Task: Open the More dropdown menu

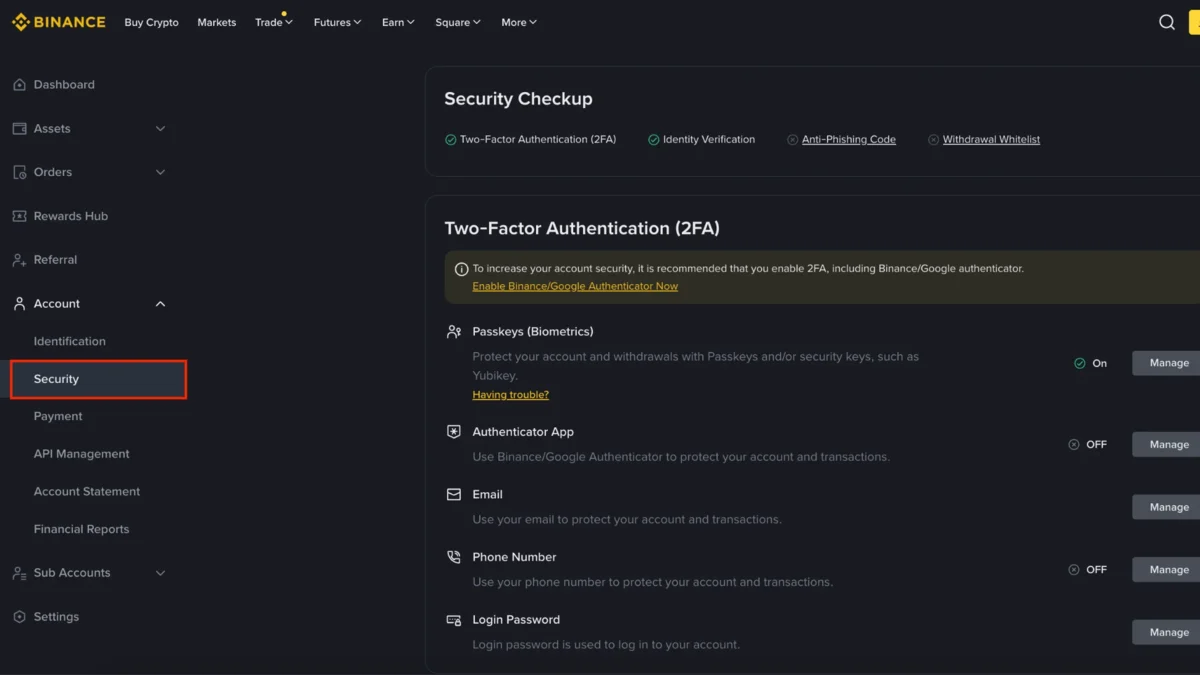Action: 519,22
